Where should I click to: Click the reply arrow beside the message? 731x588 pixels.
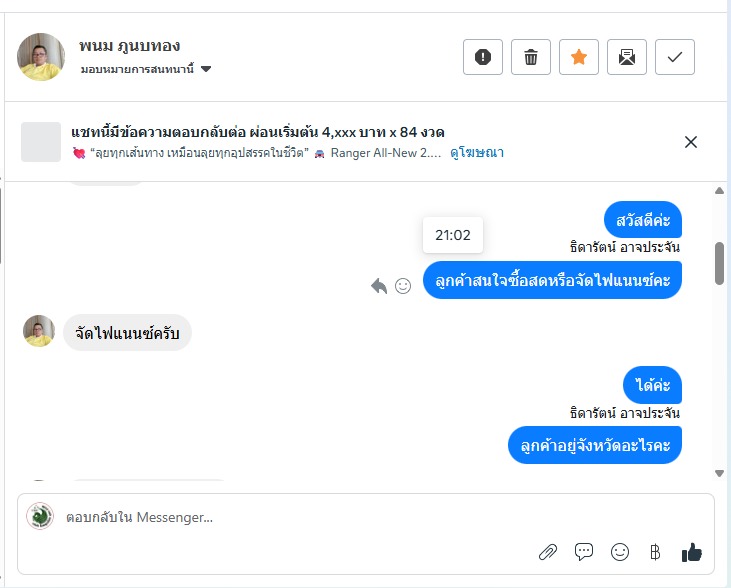[379, 286]
